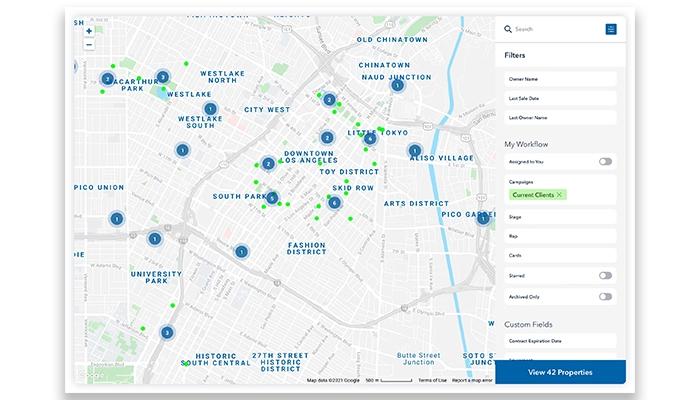Click the City West map label
The width and height of the screenshot is (700, 400).
[x=267, y=110]
